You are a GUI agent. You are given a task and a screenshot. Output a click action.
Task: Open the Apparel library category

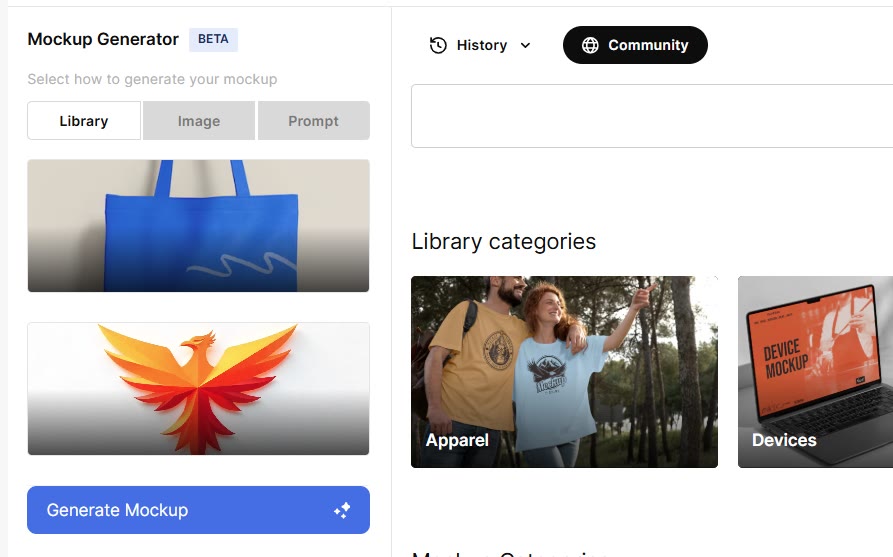tap(564, 371)
